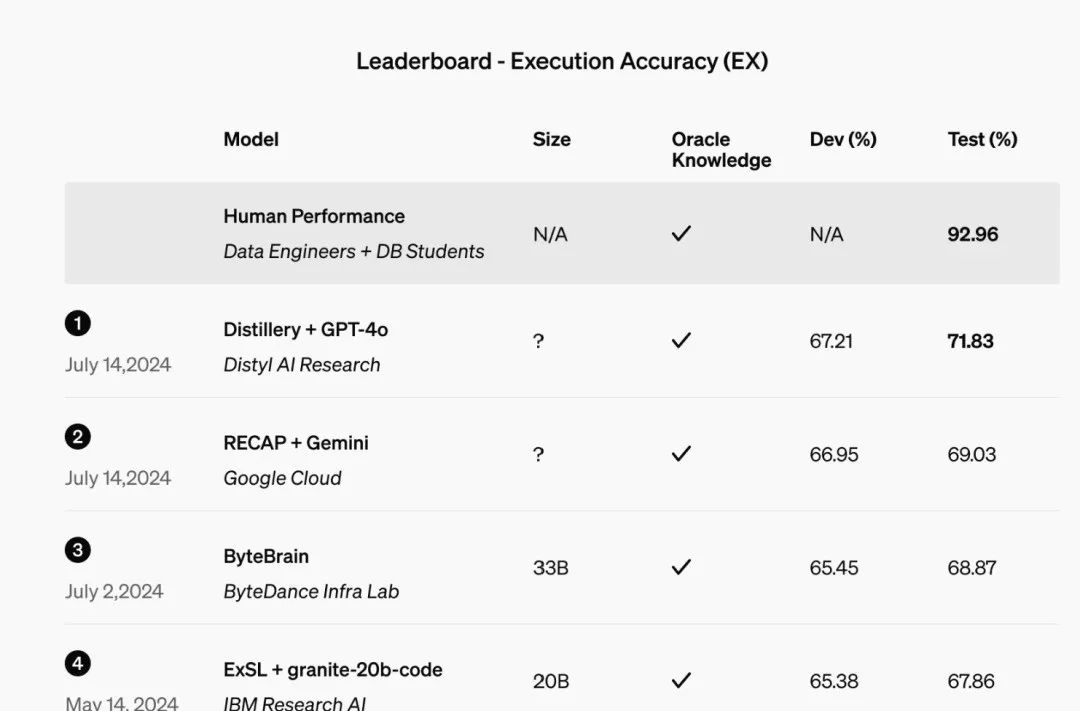Click the rank 2 badge icon
1080x711 pixels.
click(x=78, y=437)
